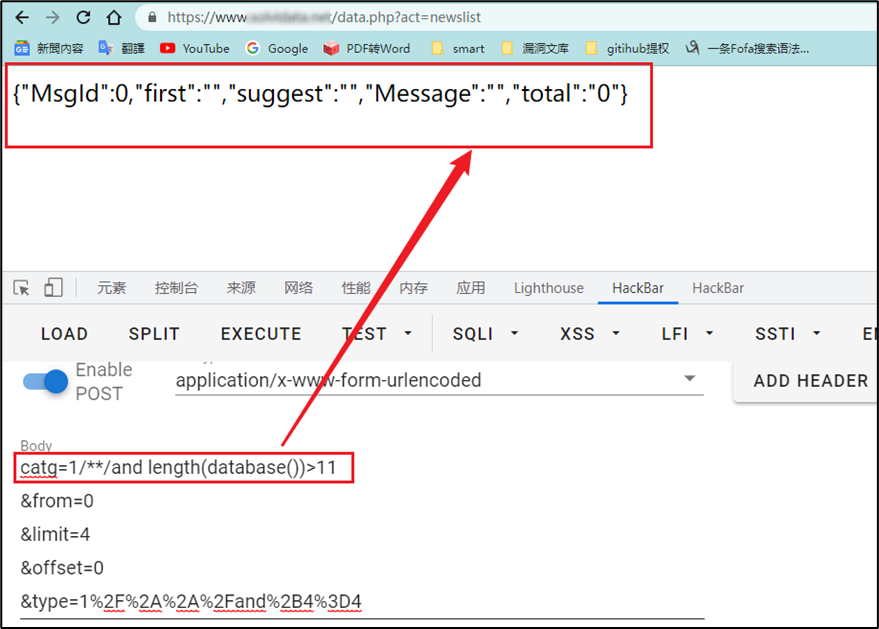Click the SPLIT button in HackBar
879x629 pixels.
(x=154, y=334)
